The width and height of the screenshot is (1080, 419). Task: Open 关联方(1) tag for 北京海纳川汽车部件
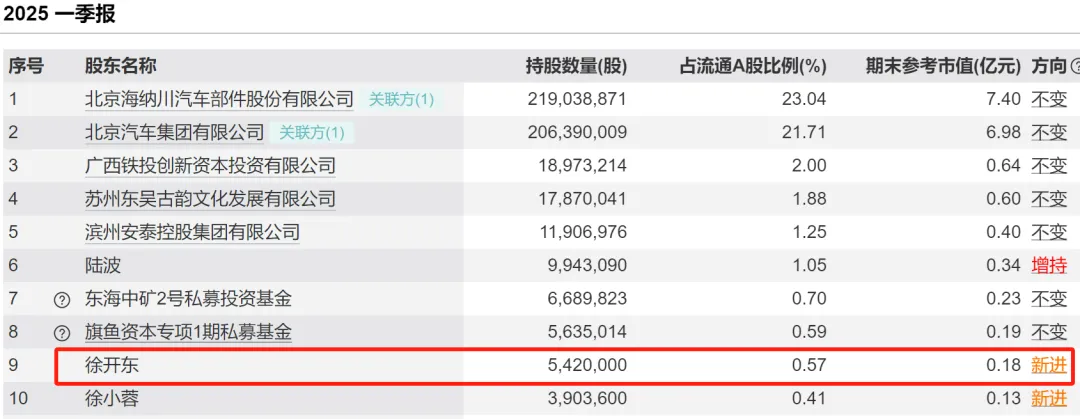401,99
